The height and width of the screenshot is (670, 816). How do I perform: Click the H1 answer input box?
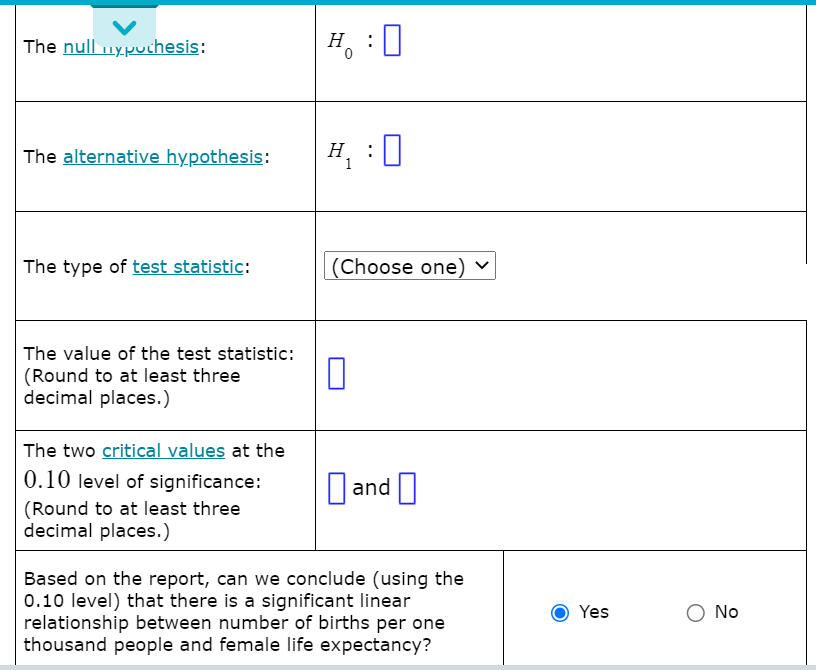coord(391,149)
